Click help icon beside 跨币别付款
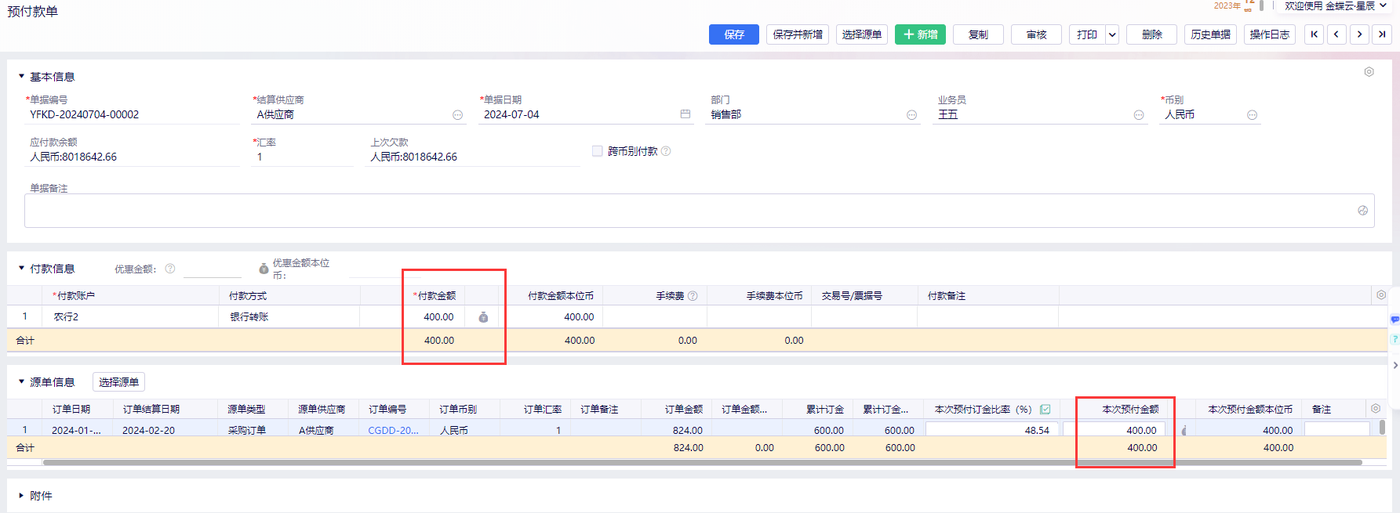Viewport: 1400px width, 513px height. tap(665, 152)
